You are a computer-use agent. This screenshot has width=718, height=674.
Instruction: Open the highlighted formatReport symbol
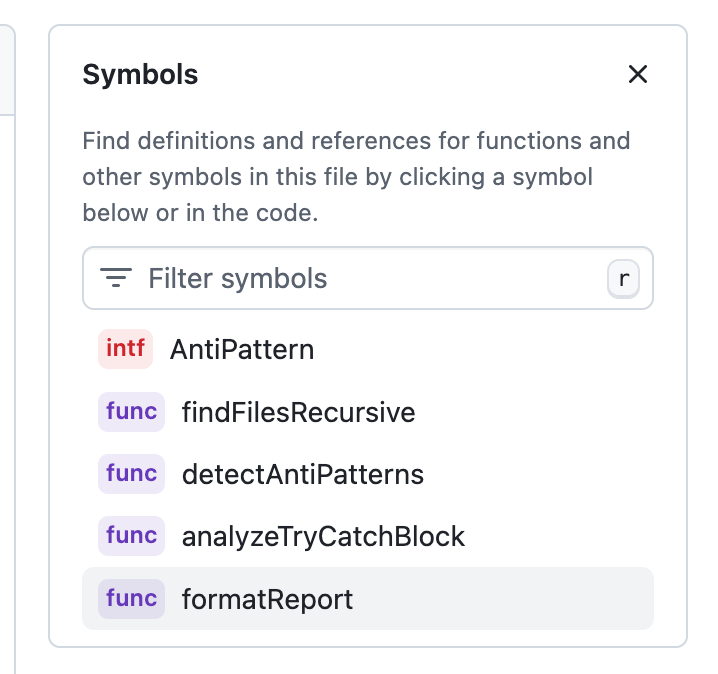[x=368, y=598]
